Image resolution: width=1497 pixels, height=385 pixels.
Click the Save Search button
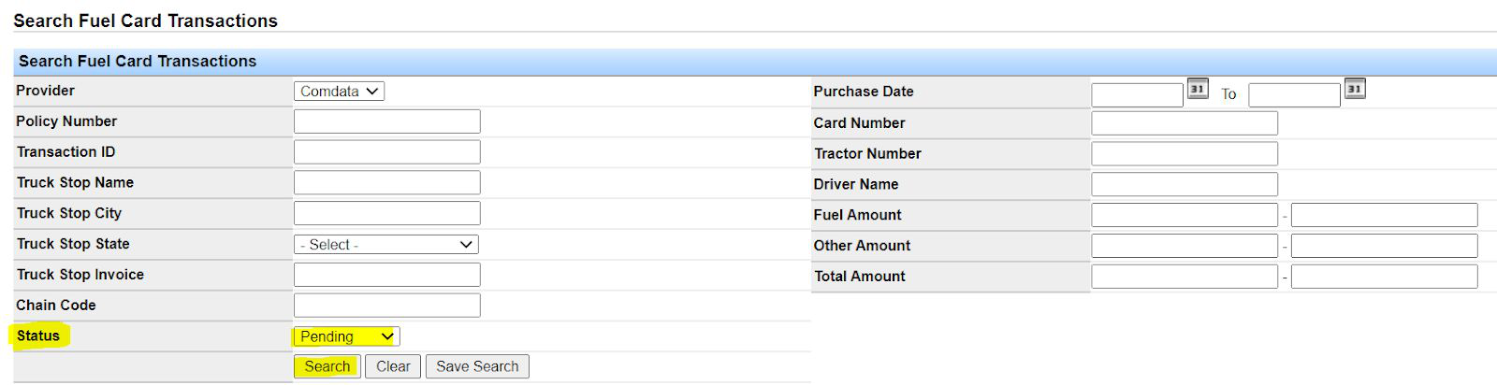click(477, 367)
